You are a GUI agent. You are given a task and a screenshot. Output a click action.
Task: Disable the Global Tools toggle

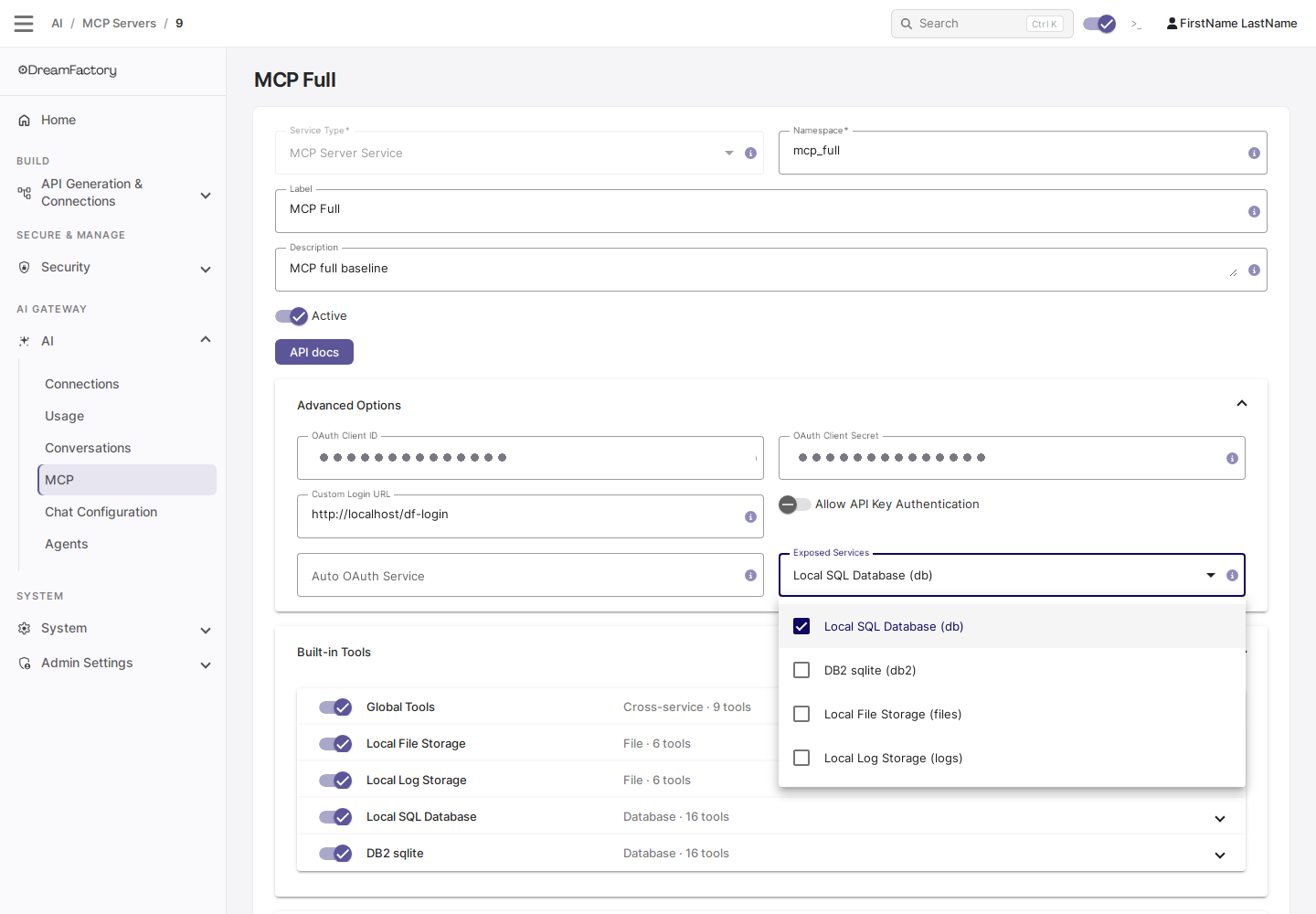pos(335,707)
